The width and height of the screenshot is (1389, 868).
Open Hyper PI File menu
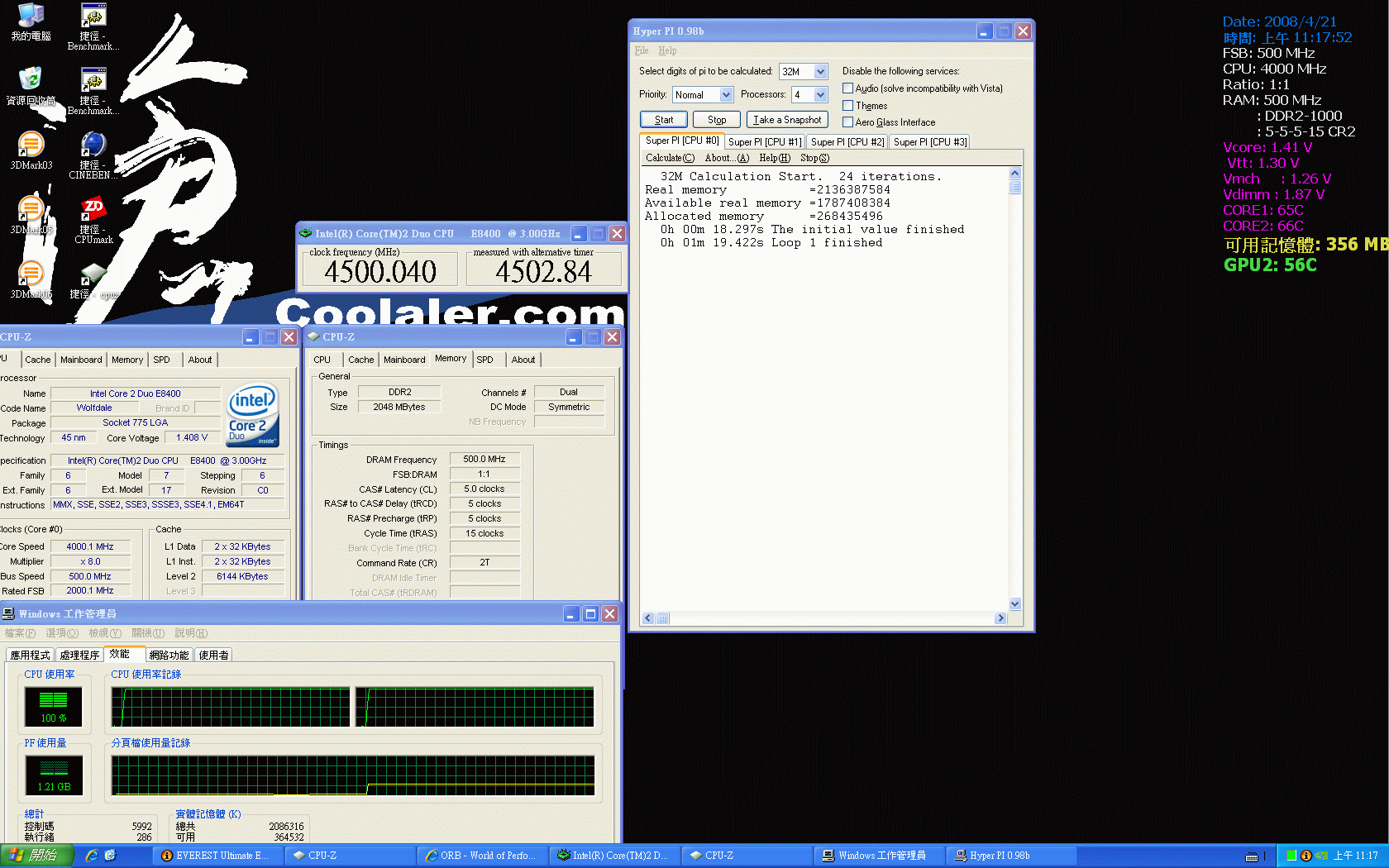(x=642, y=51)
